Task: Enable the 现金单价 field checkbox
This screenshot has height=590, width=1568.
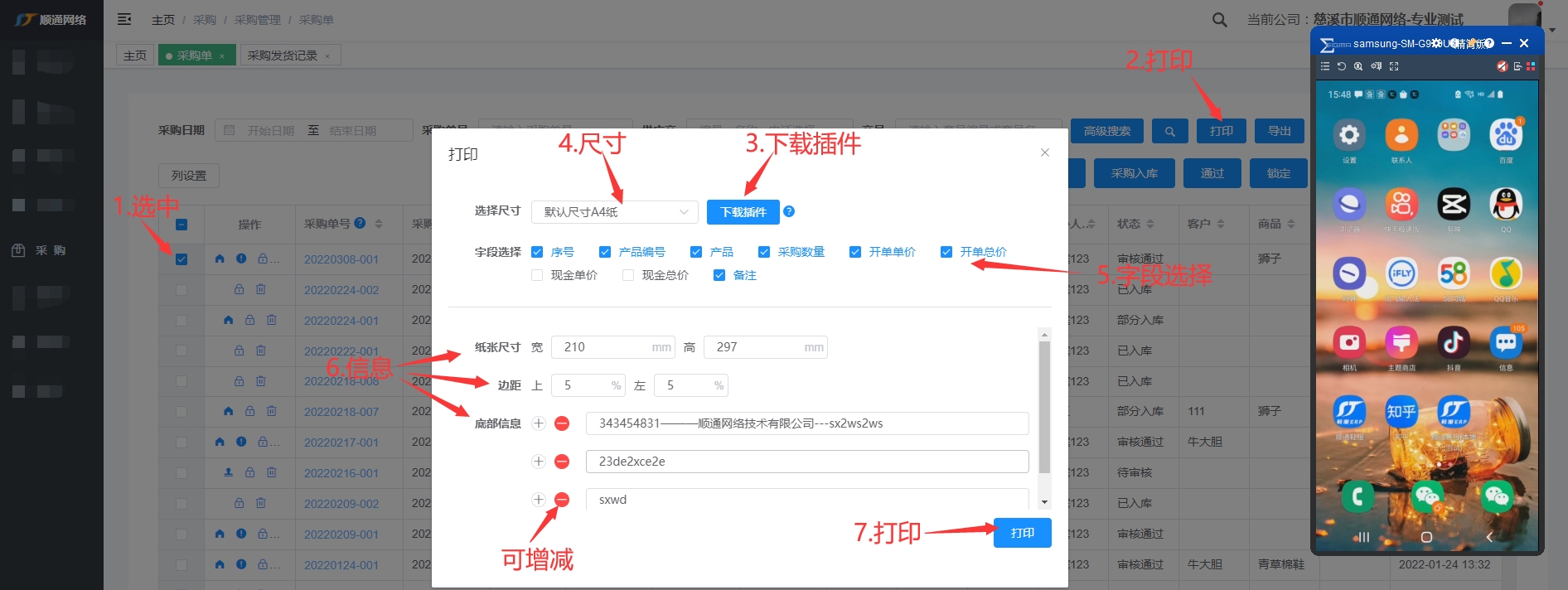Action: coord(537,275)
